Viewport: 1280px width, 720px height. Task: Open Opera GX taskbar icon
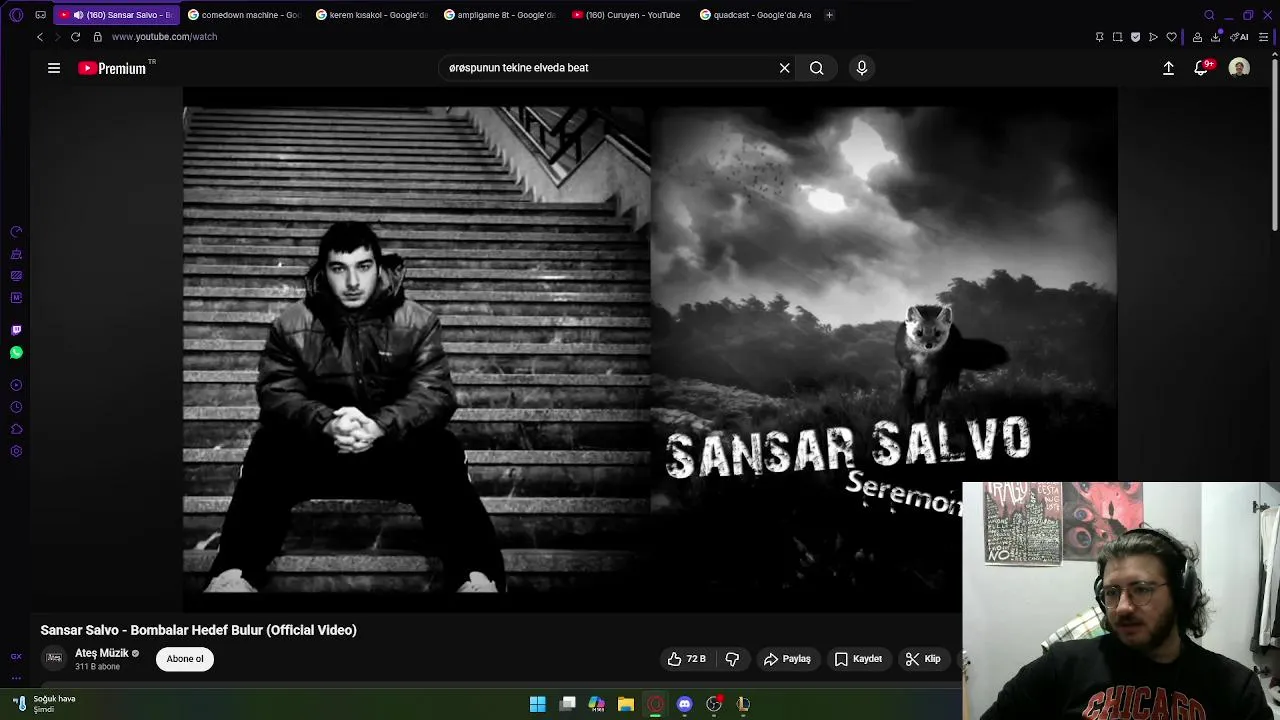655,704
